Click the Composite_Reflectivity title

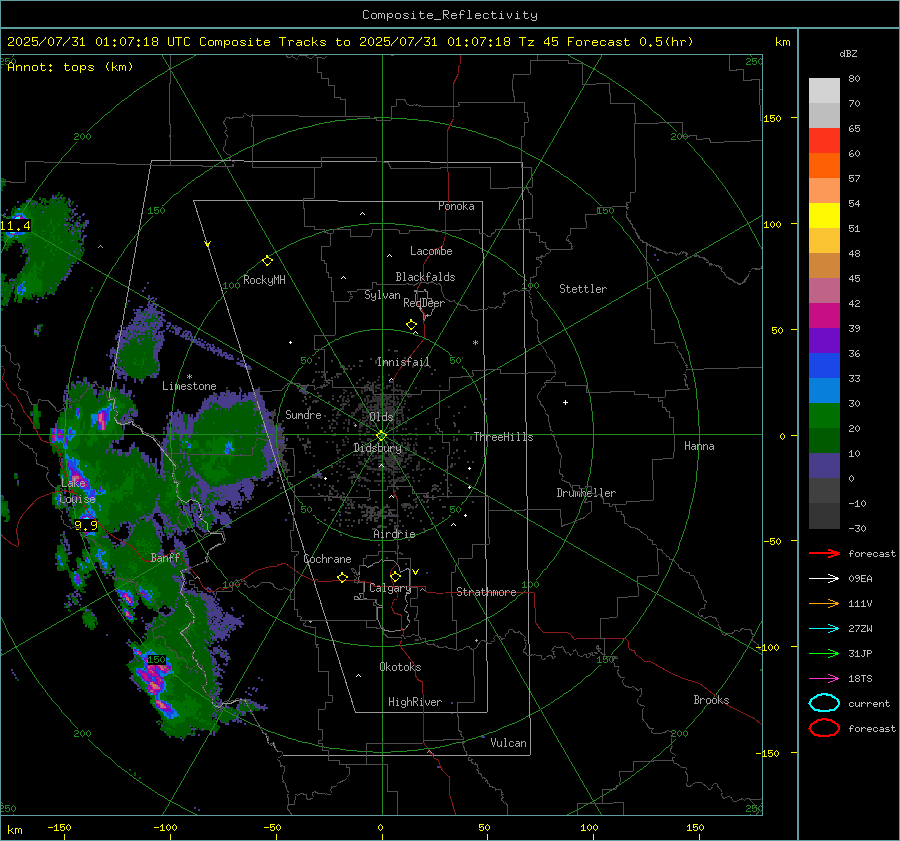click(x=449, y=15)
